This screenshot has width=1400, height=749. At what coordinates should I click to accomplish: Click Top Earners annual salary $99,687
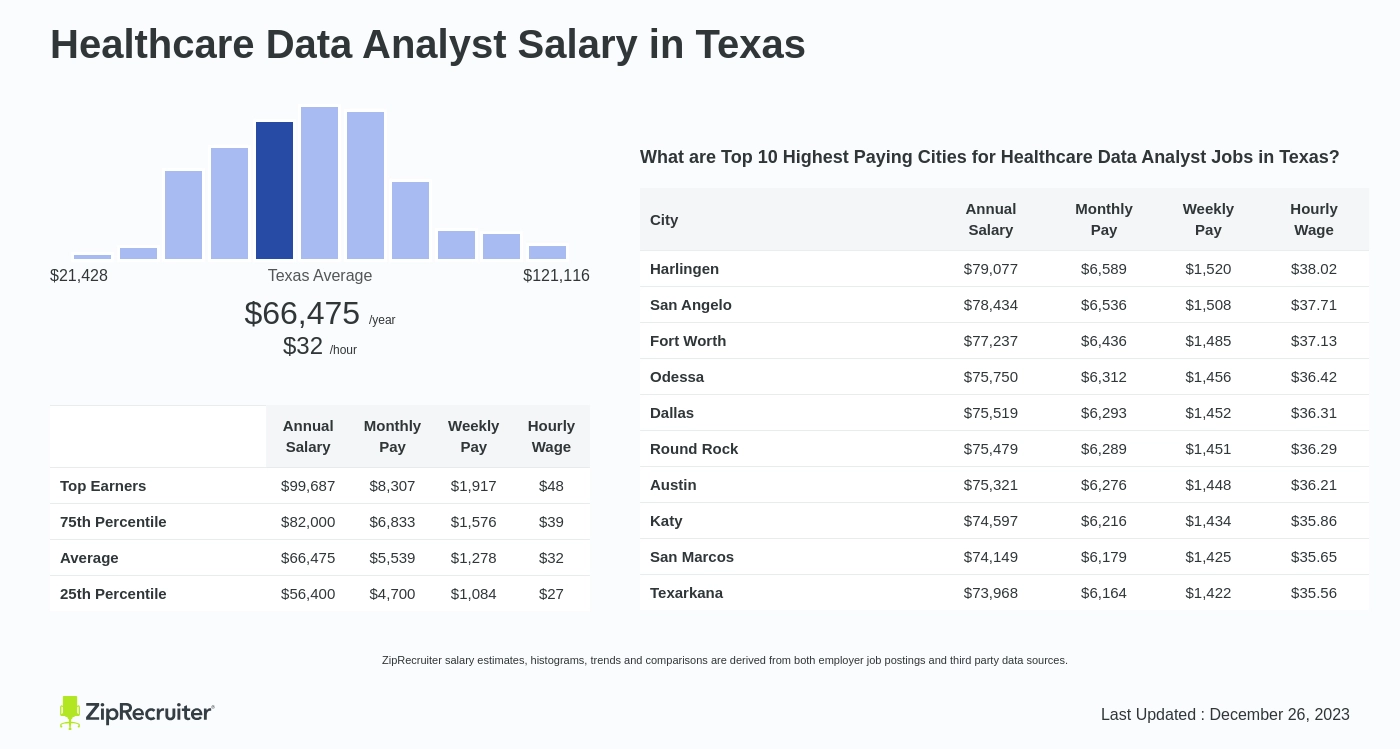point(308,485)
